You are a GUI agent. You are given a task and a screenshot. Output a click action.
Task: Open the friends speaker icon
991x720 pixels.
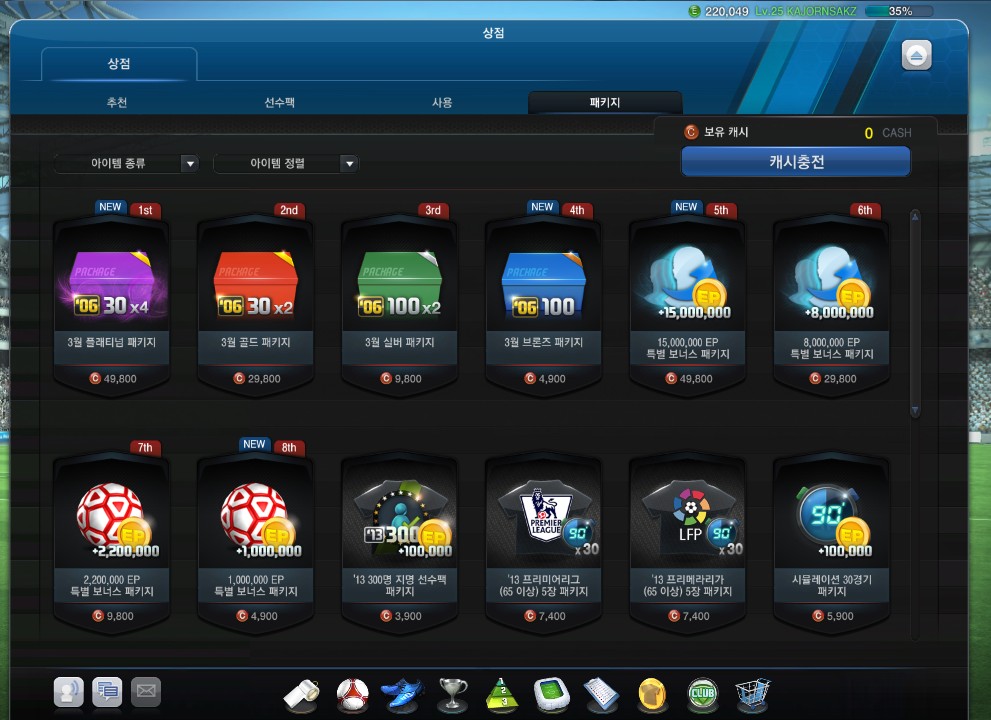pos(68,692)
